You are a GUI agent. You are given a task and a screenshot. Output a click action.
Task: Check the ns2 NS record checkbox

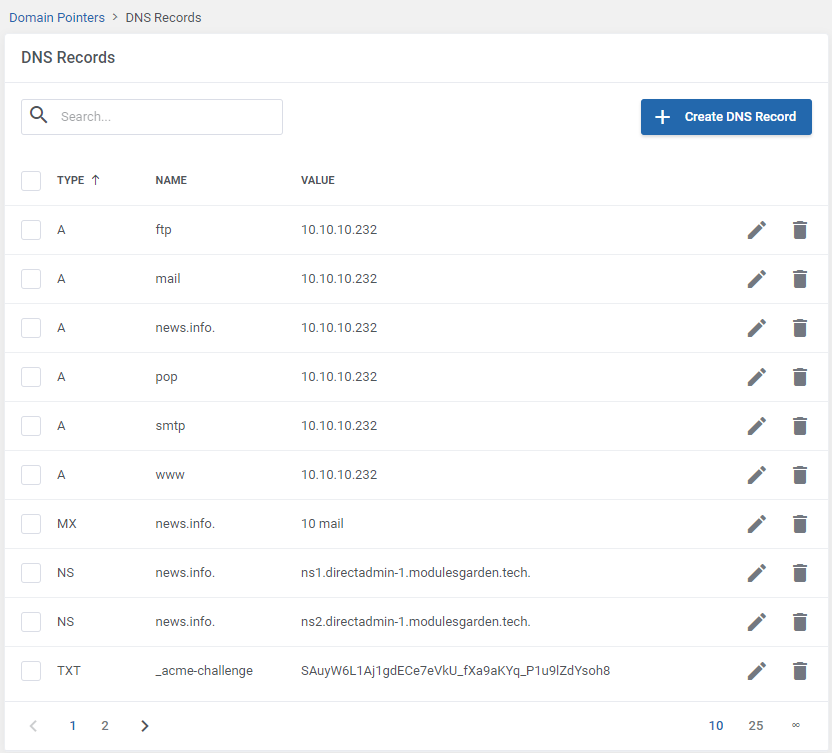click(x=31, y=622)
